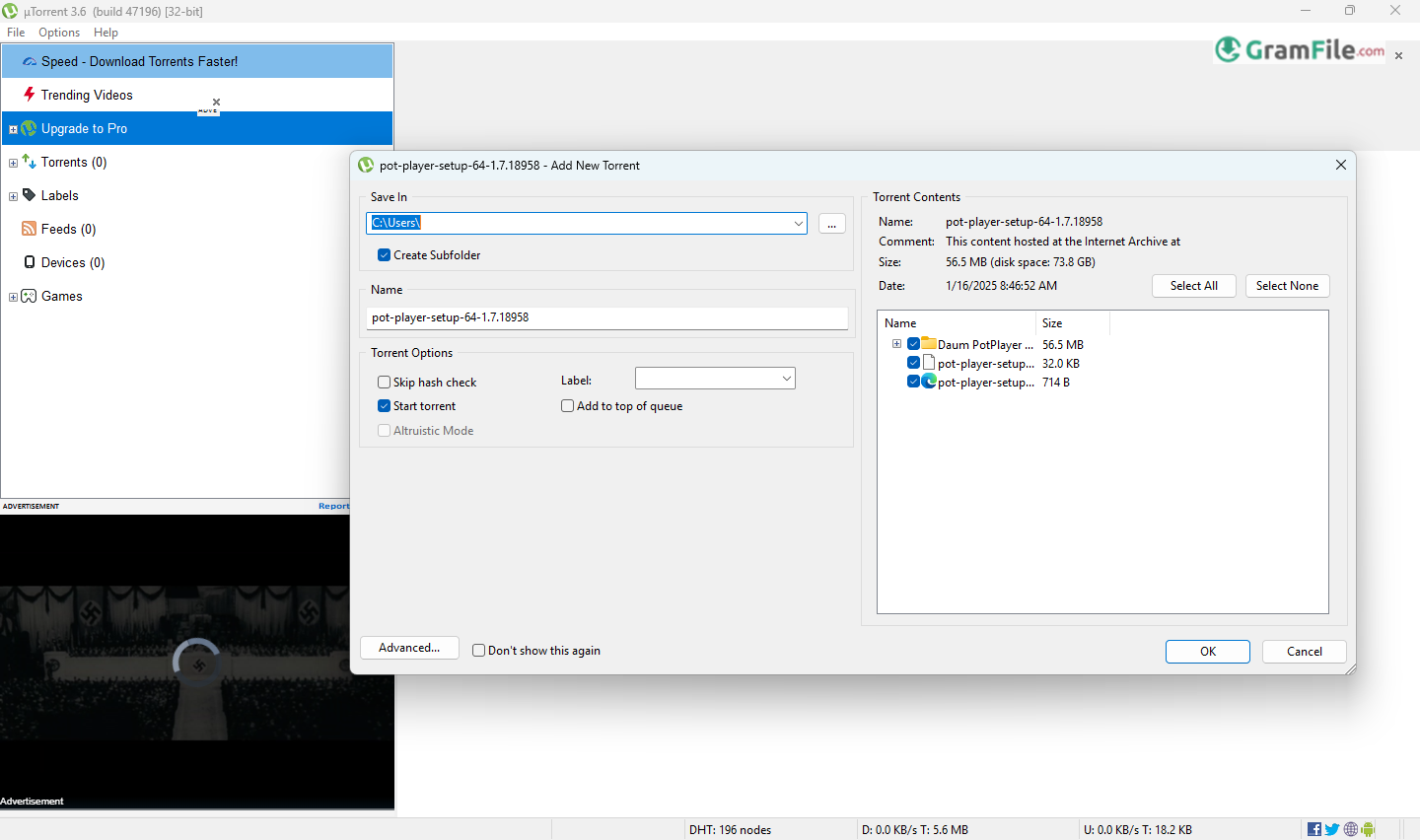Expand the Upgrade to Pro node
The width and height of the screenshot is (1420, 840).
[x=13, y=129]
